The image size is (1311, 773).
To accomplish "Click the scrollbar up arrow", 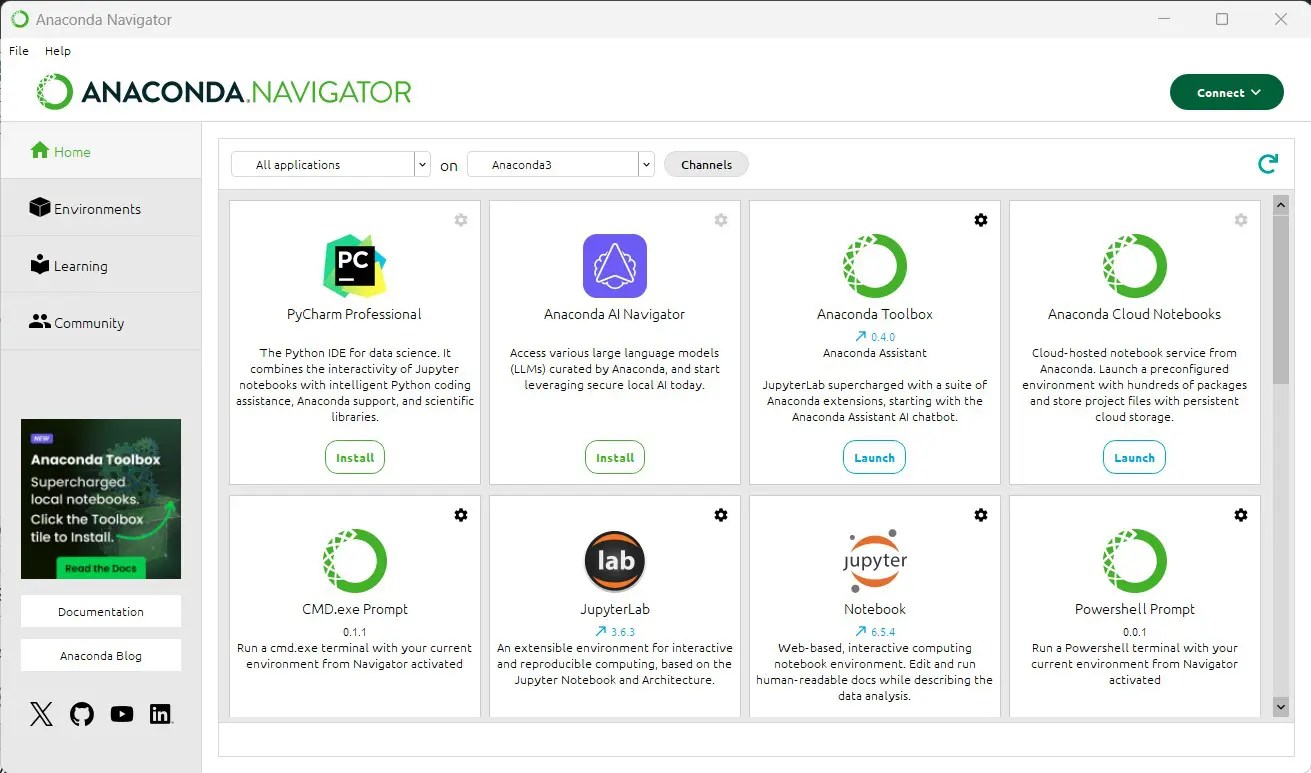I will [x=1281, y=205].
